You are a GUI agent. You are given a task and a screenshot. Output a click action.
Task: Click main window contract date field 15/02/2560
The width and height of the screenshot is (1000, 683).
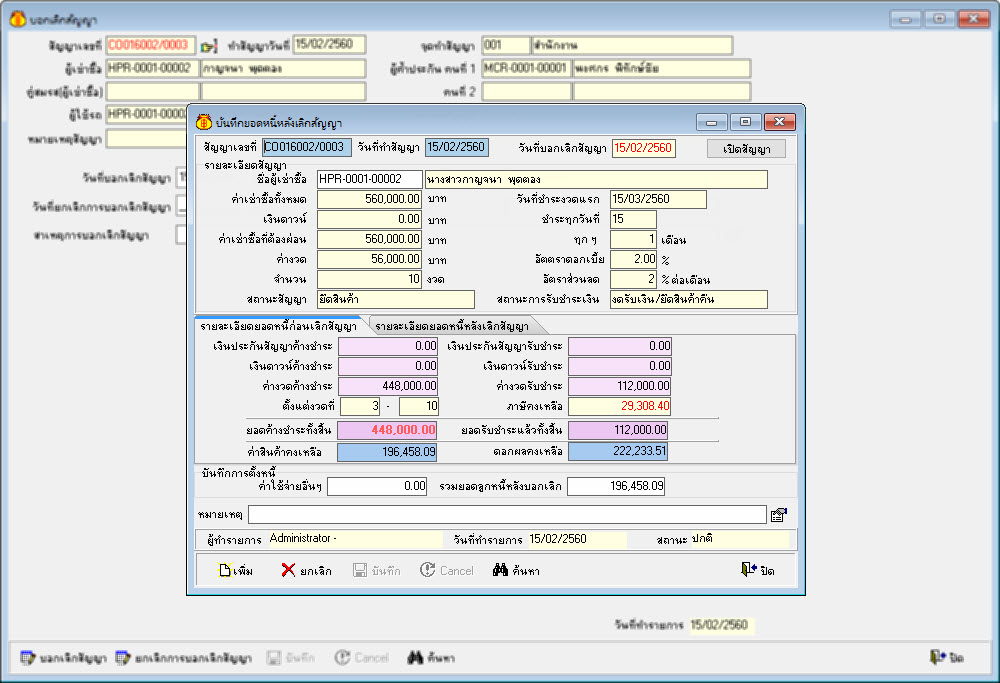330,45
